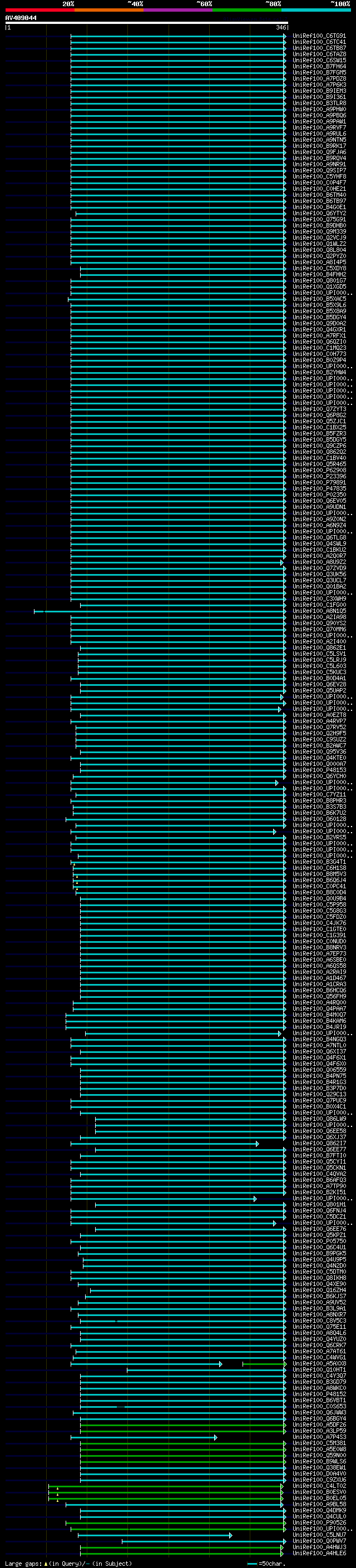Click the UniRef100_Q9SIP7 entry
Viewport: 356px width, 1568px height.
click(x=319, y=170)
